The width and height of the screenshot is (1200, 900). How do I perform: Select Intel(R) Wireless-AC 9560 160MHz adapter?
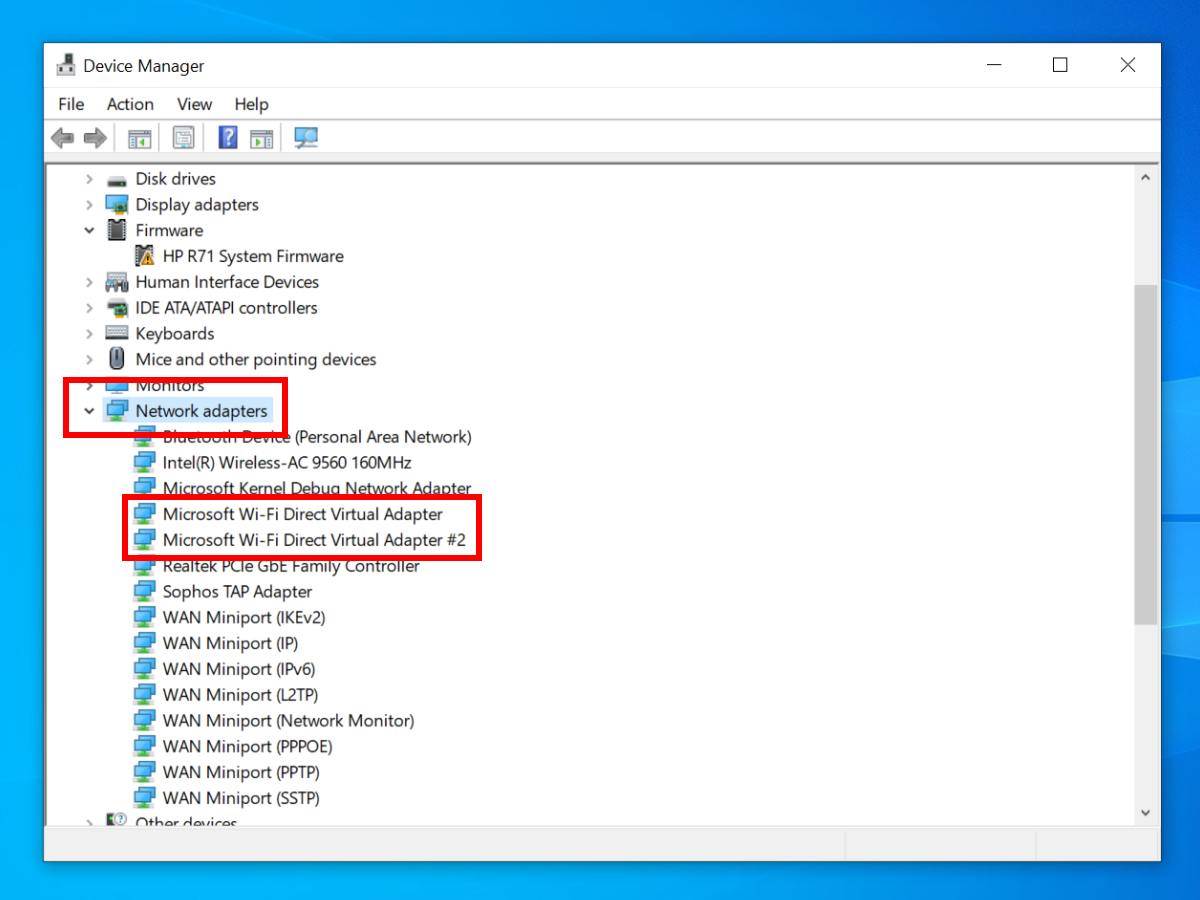[287, 463]
